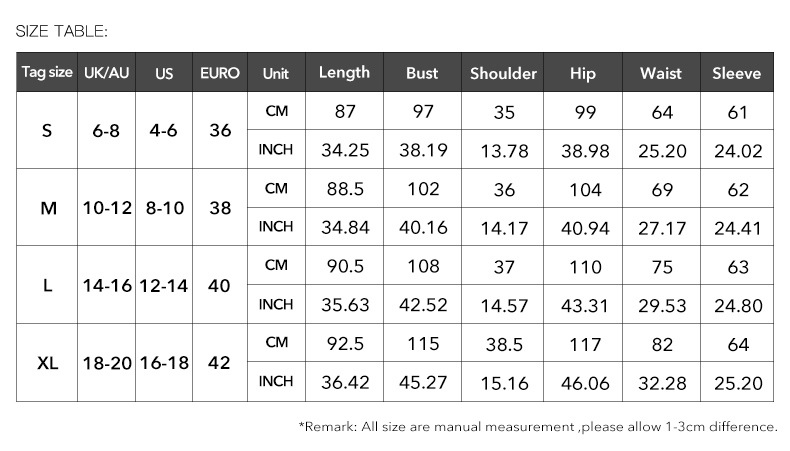Click the Sleeve column header
Viewport: 790px width, 451px height.
737,73
